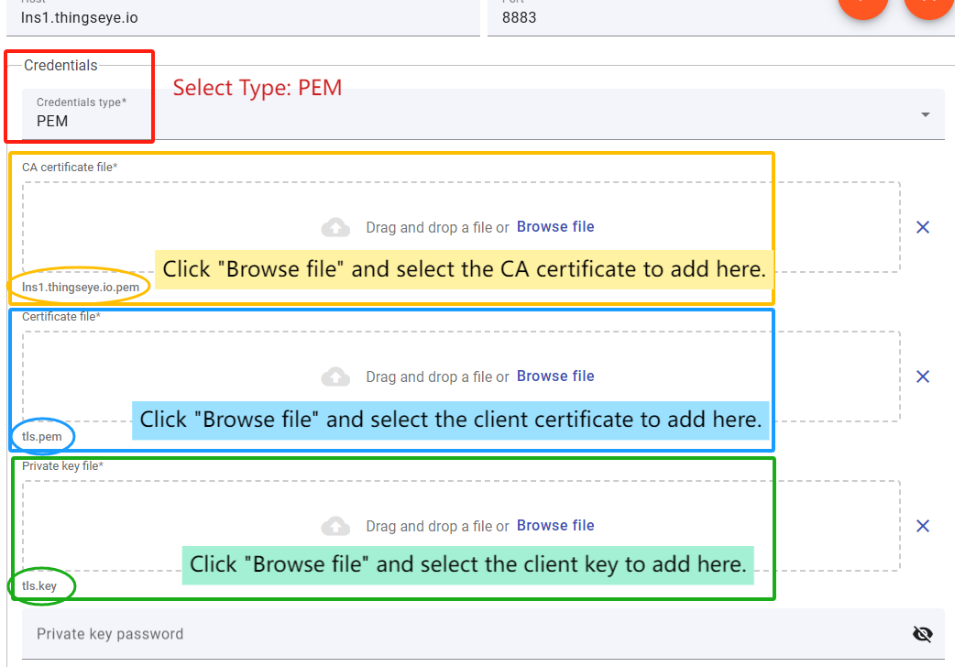Click the 'Drag and drop a file or' text for Certificate file
Image resolution: width=955 pixels, height=671 pixels.
tap(437, 377)
